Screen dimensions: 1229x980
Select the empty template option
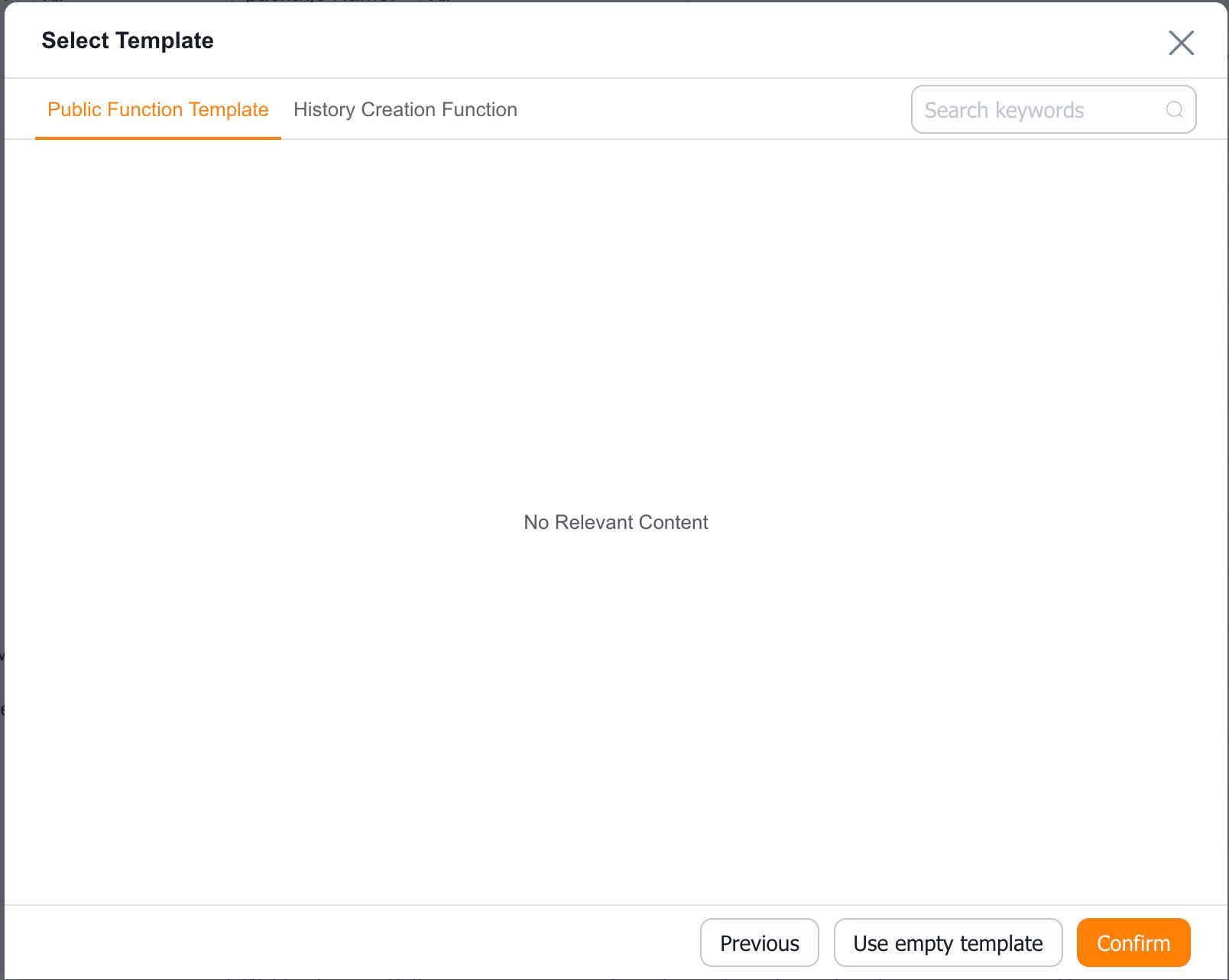pos(948,943)
